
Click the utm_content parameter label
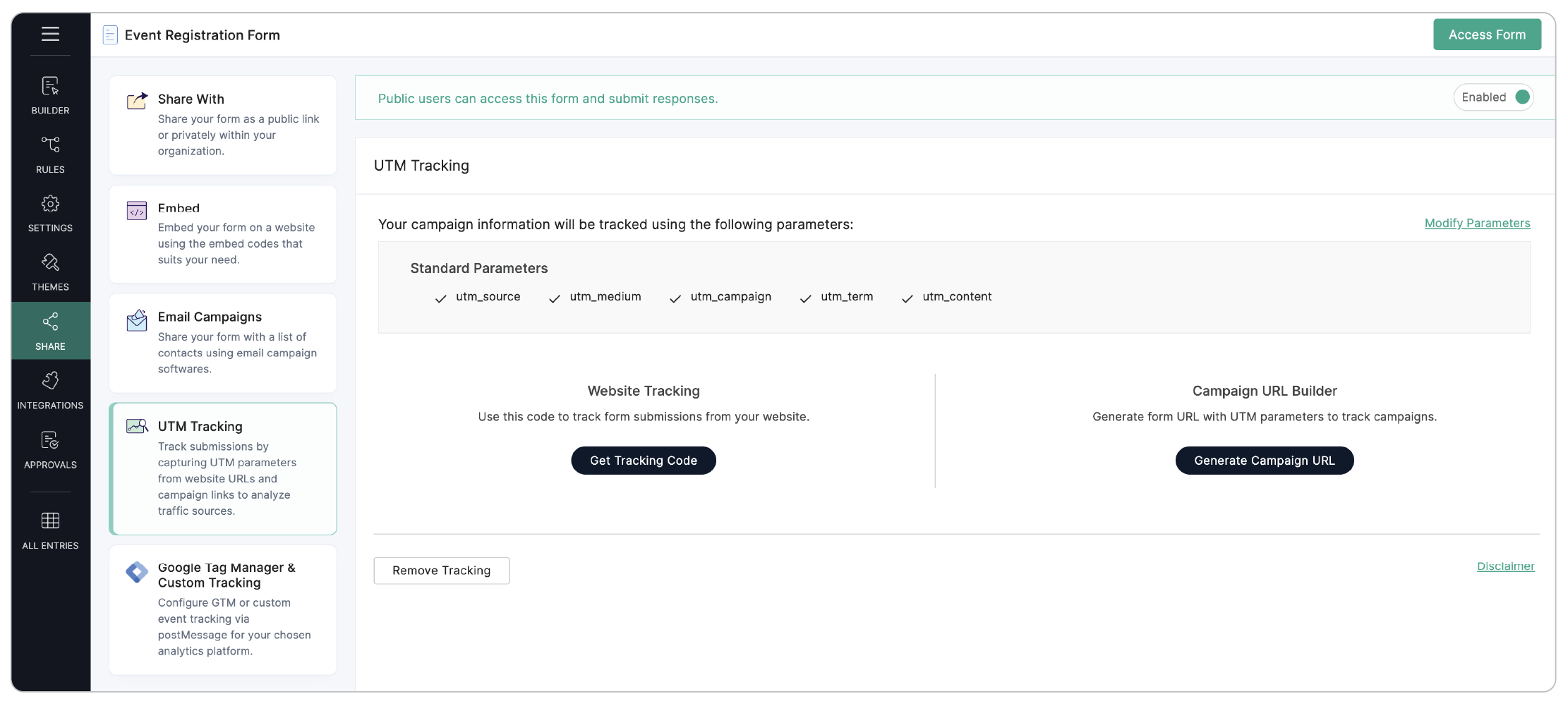pos(957,297)
